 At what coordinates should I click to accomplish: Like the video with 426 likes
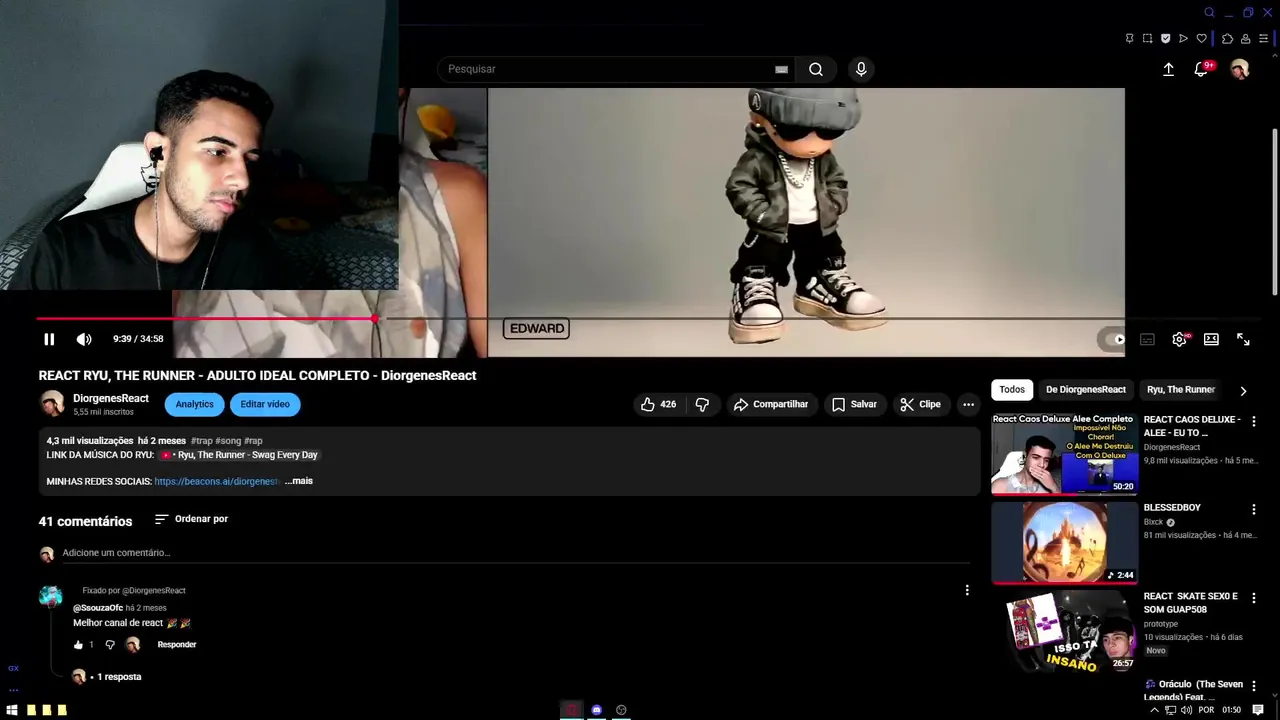[657, 404]
